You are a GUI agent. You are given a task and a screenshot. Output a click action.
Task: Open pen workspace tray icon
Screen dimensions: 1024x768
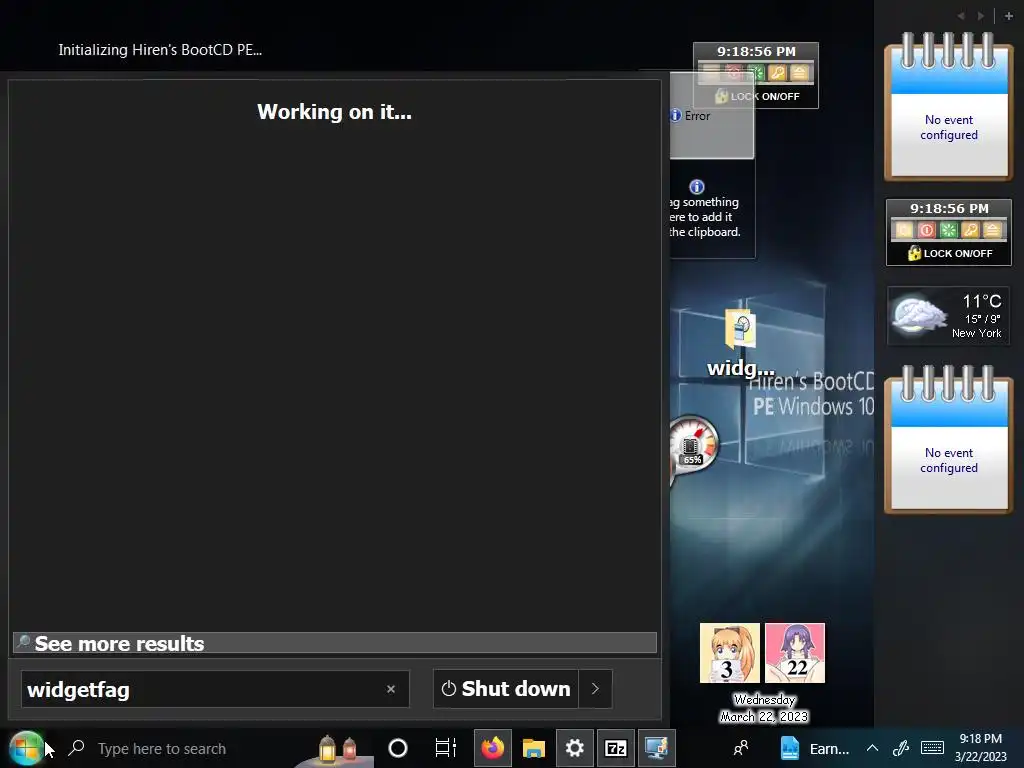coord(901,748)
